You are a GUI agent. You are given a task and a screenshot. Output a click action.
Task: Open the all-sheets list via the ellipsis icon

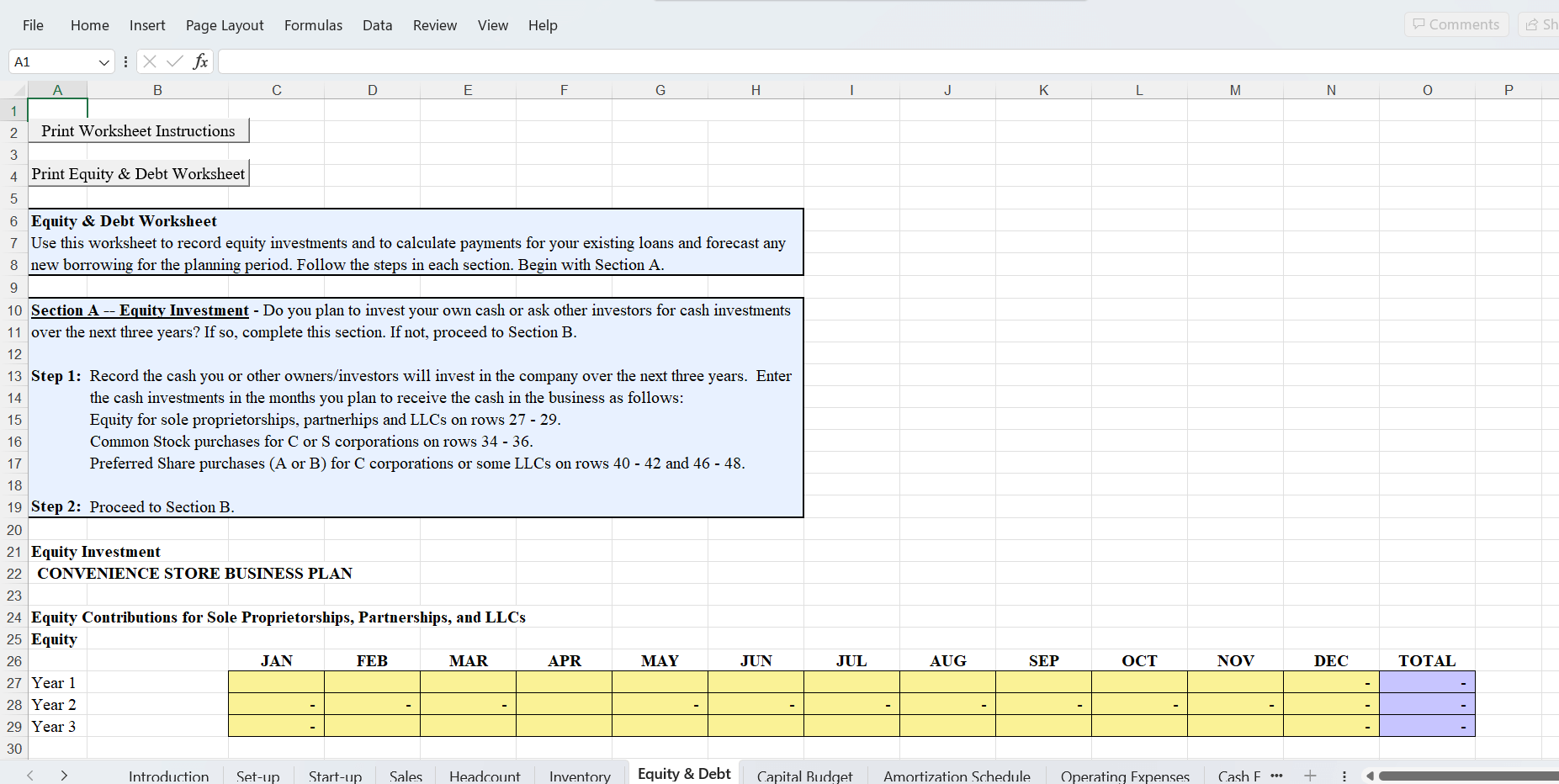click(x=1277, y=775)
